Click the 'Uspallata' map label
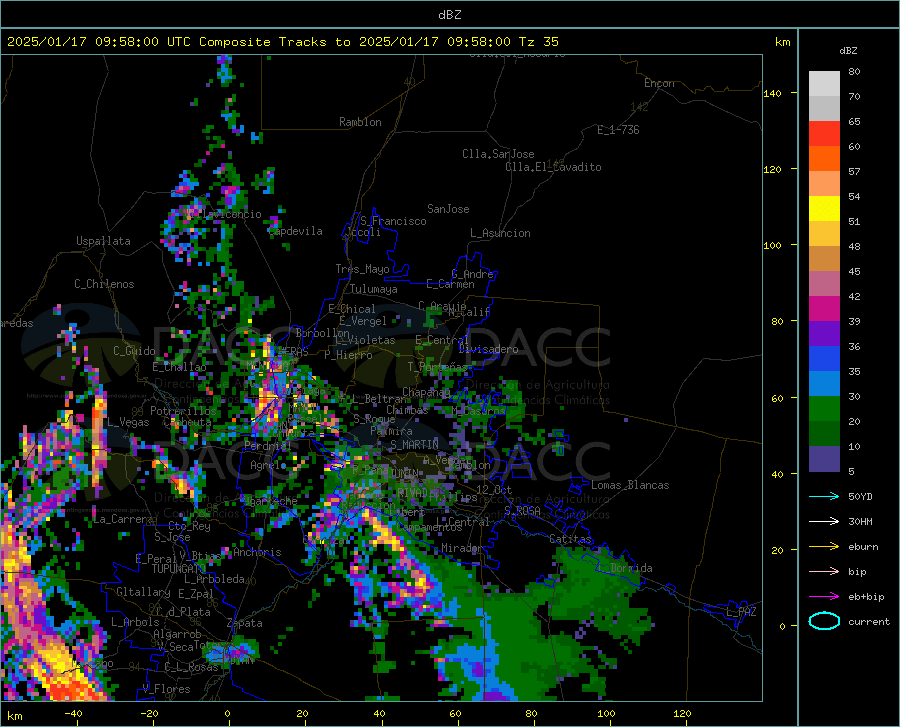 click(103, 241)
